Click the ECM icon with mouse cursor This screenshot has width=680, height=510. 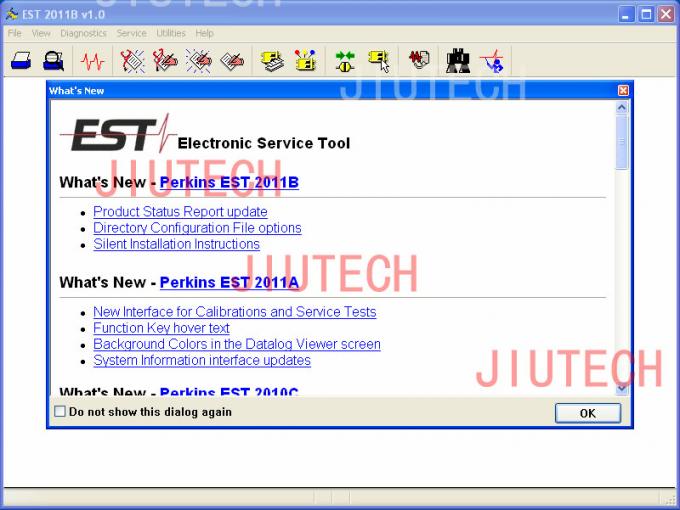pyautogui.click(x=379, y=61)
